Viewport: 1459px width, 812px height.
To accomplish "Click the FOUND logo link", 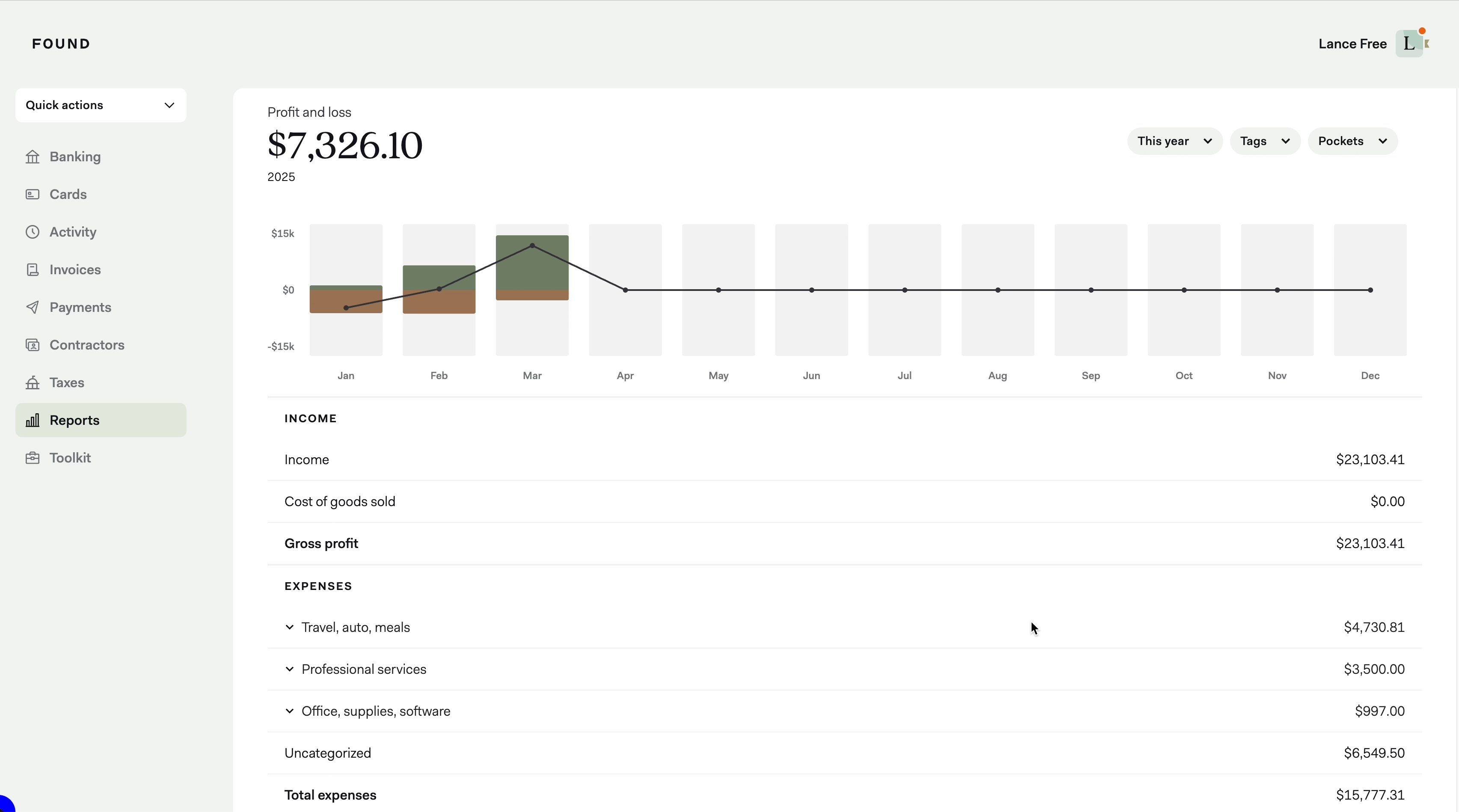I will 61,44.
